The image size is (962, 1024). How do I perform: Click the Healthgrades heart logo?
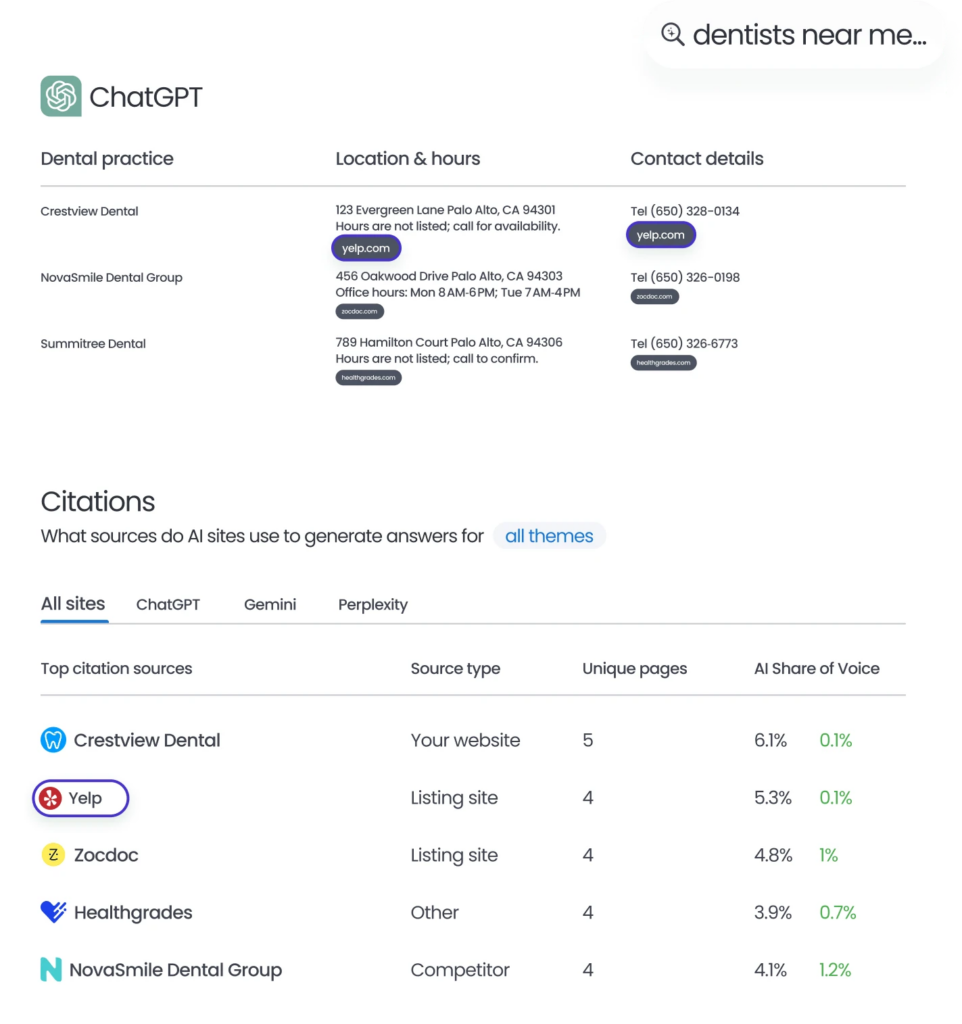click(x=53, y=912)
